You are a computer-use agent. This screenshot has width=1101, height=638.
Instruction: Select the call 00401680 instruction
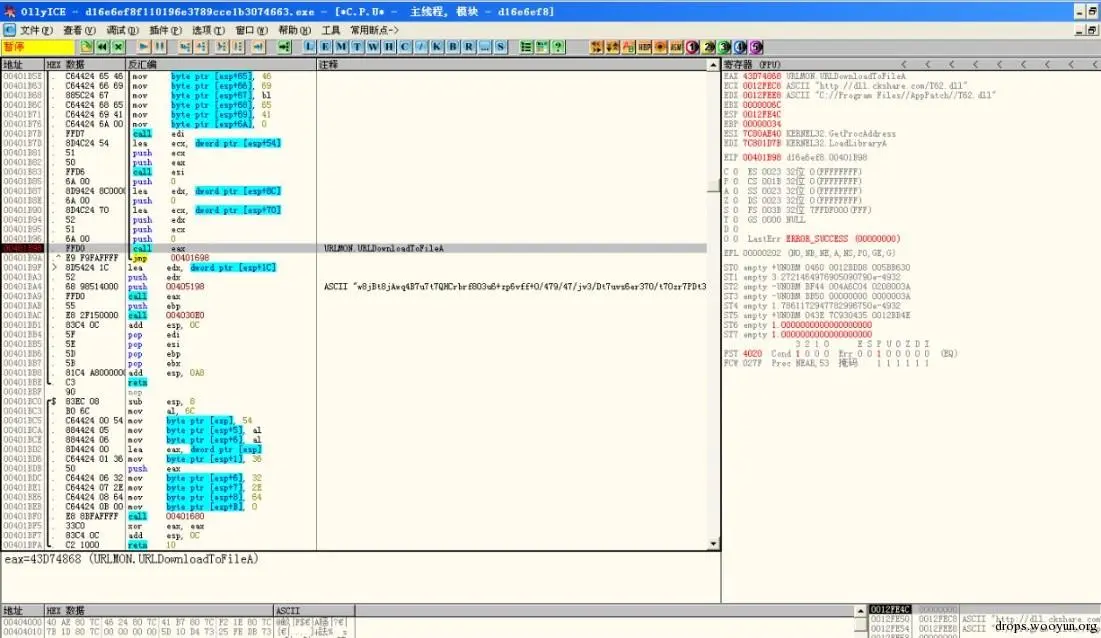(x=168, y=517)
